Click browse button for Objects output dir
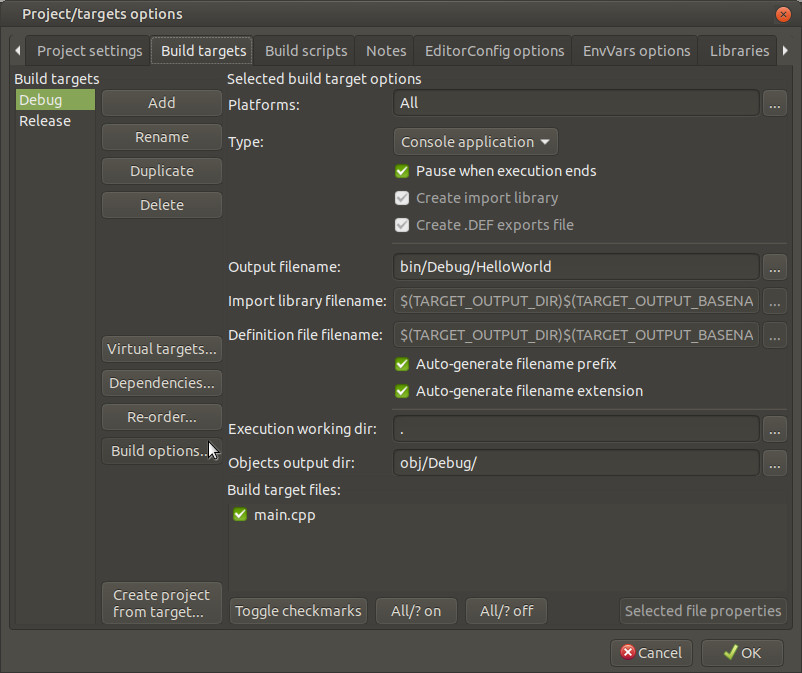 coord(774,463)
